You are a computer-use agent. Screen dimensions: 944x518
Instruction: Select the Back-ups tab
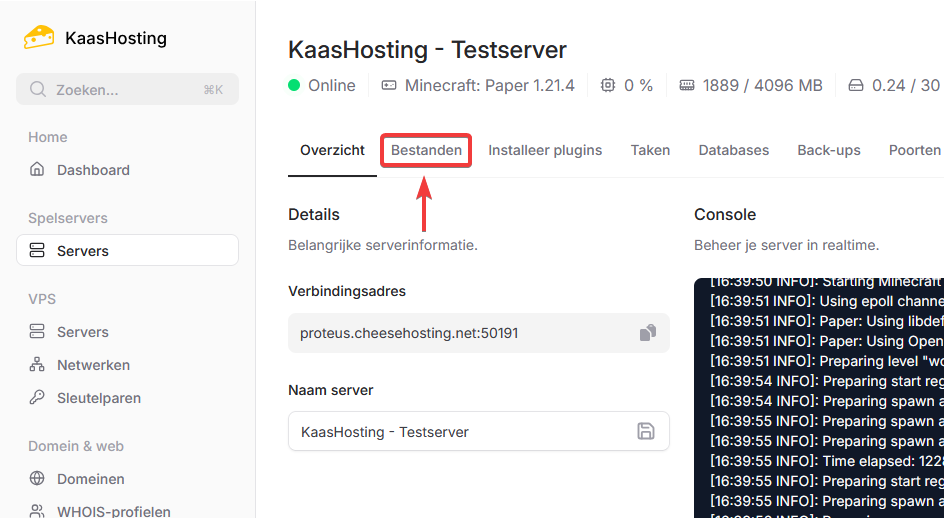click(x=828, y=150)
